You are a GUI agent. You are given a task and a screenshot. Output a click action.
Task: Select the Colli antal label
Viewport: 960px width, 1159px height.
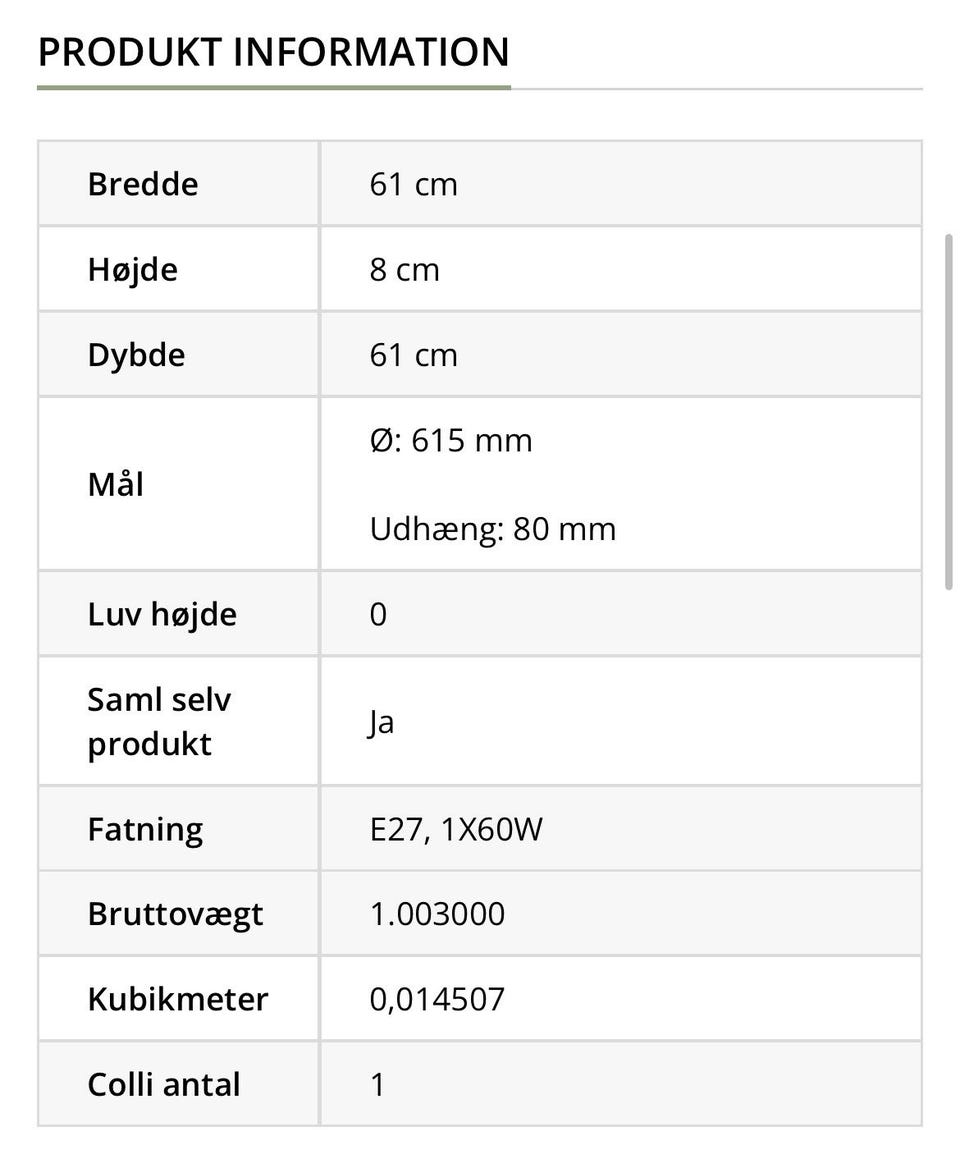coord(164,1085)
